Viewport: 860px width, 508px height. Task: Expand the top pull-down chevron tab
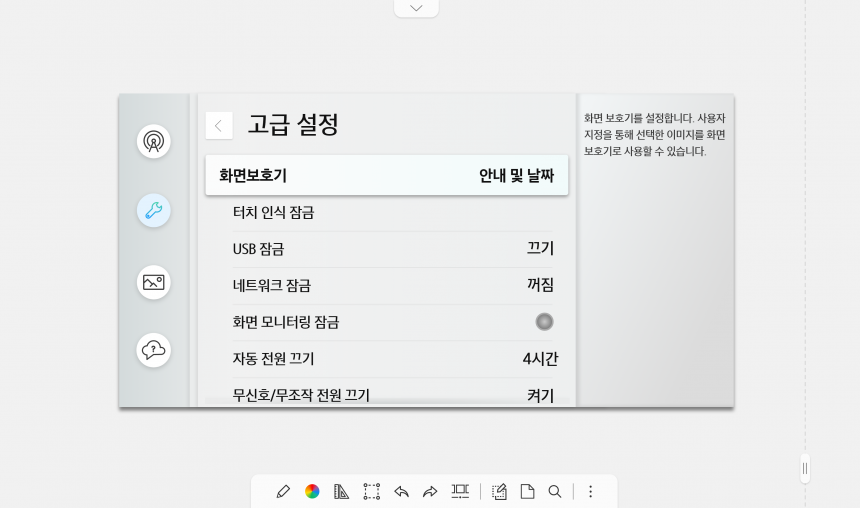pyautogui.click(x=416, y=8)
